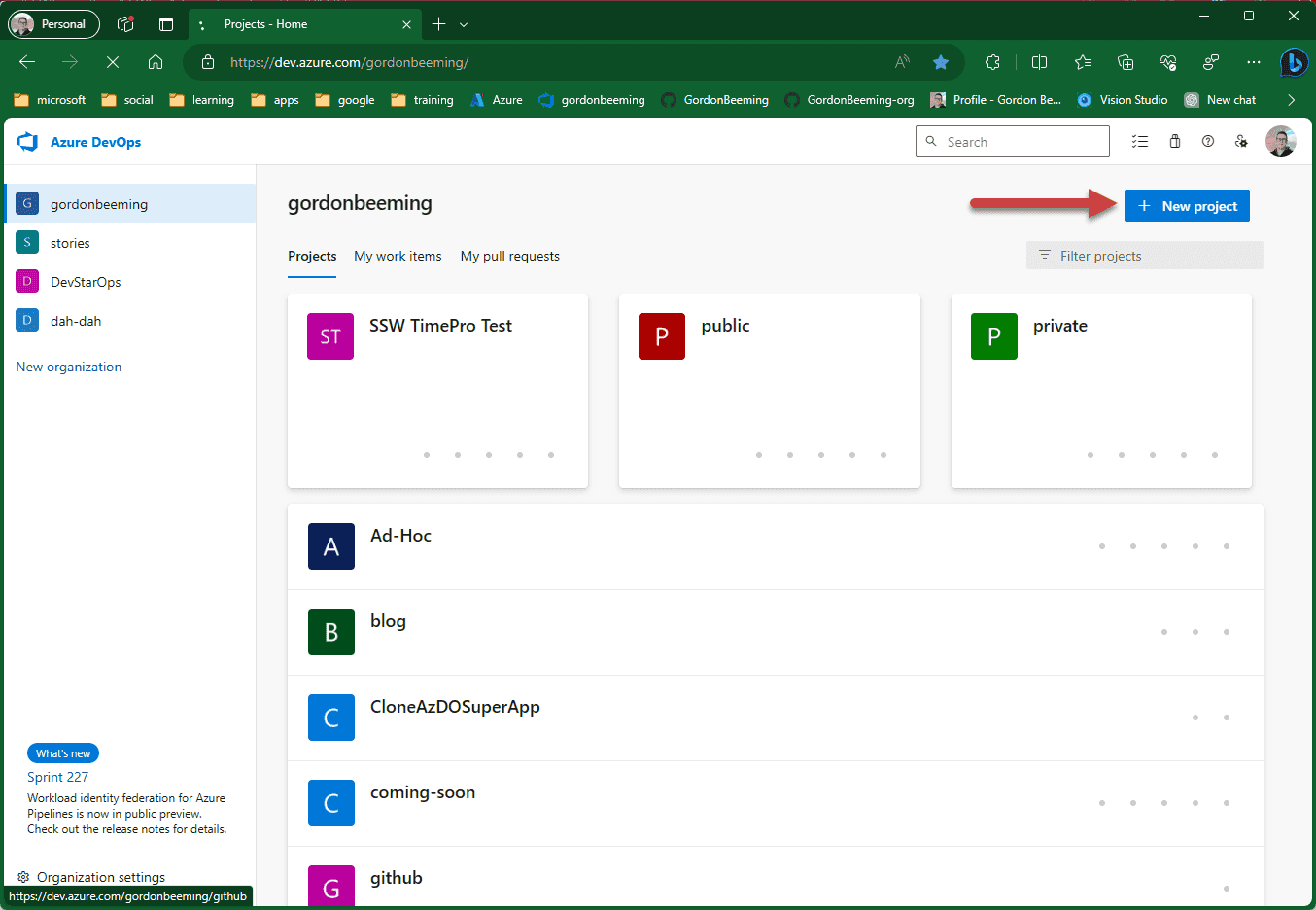1316x910 pixels.
Task: Switch to the My work items tab
Action: (398, 257)
